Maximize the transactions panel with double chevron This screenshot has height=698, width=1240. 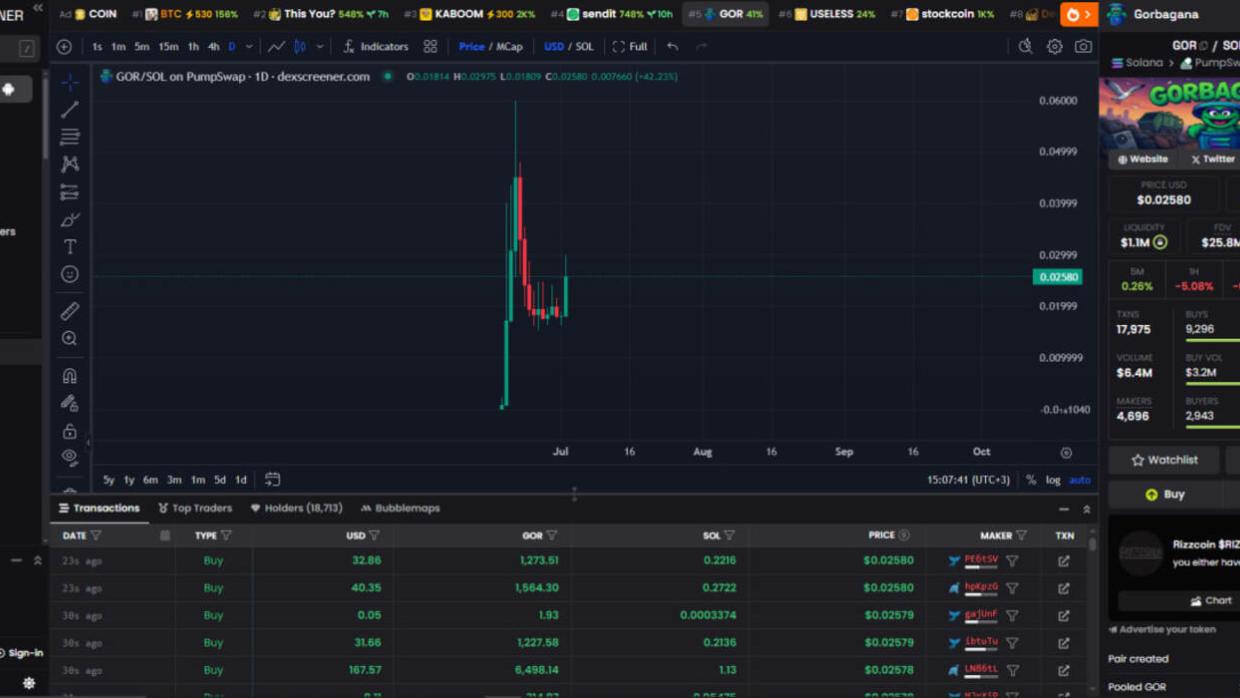tap(1087, 509)
